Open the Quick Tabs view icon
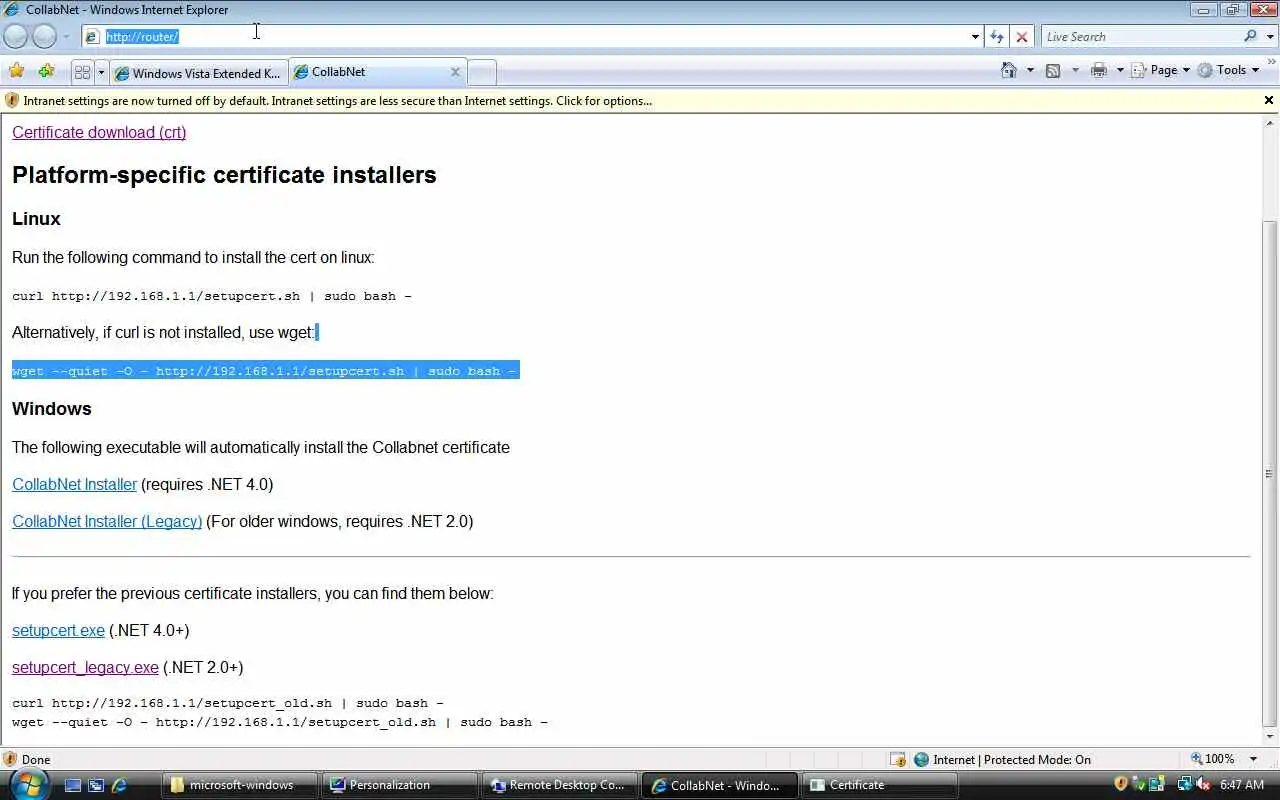 click(x=82, y=72)
